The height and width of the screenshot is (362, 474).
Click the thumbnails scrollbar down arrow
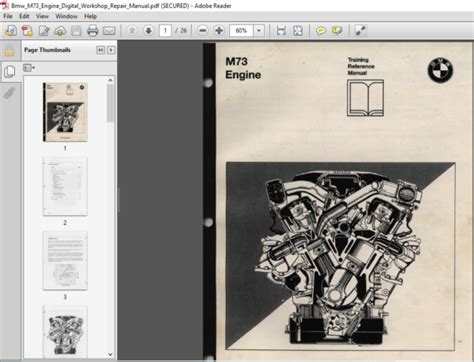(x=110, y=355)
